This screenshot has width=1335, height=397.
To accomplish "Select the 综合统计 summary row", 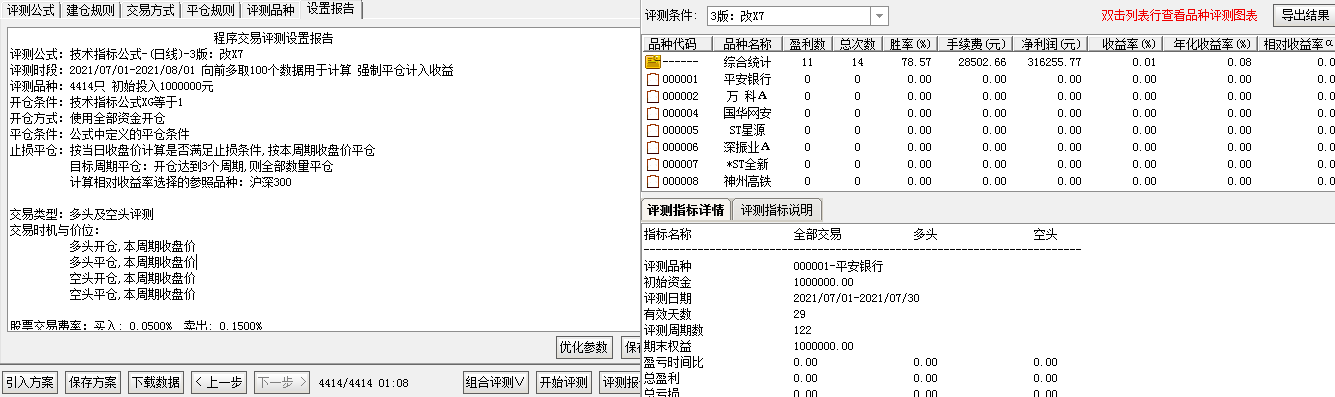I will pos(987,62).
